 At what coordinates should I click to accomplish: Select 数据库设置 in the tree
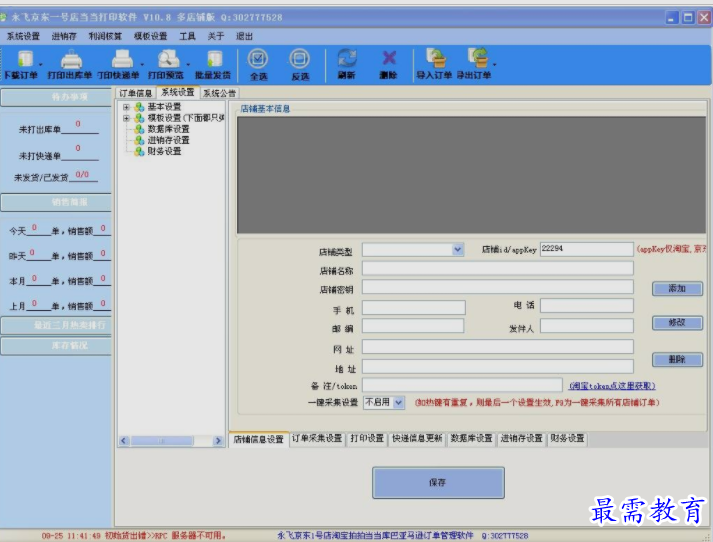[x=168, y=129]
